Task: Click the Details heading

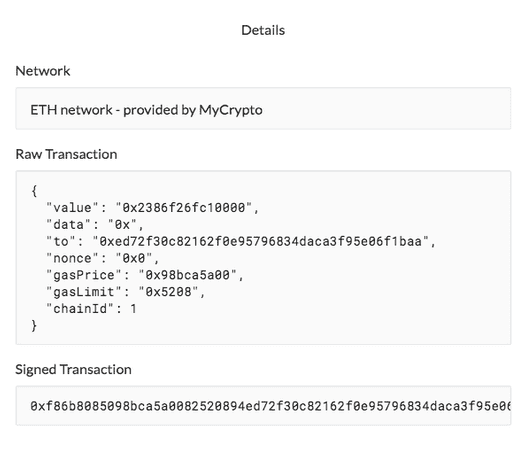Action: pyautogui.click(x=263, y=30)
